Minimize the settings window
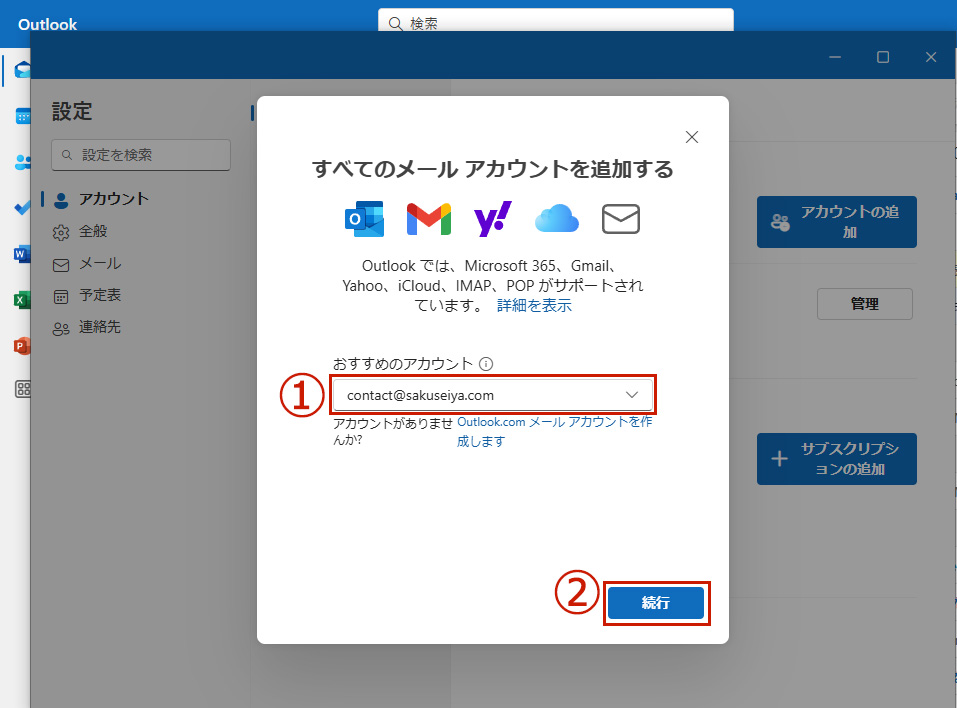This screenshot has height=708, width=957. [835, 57]
